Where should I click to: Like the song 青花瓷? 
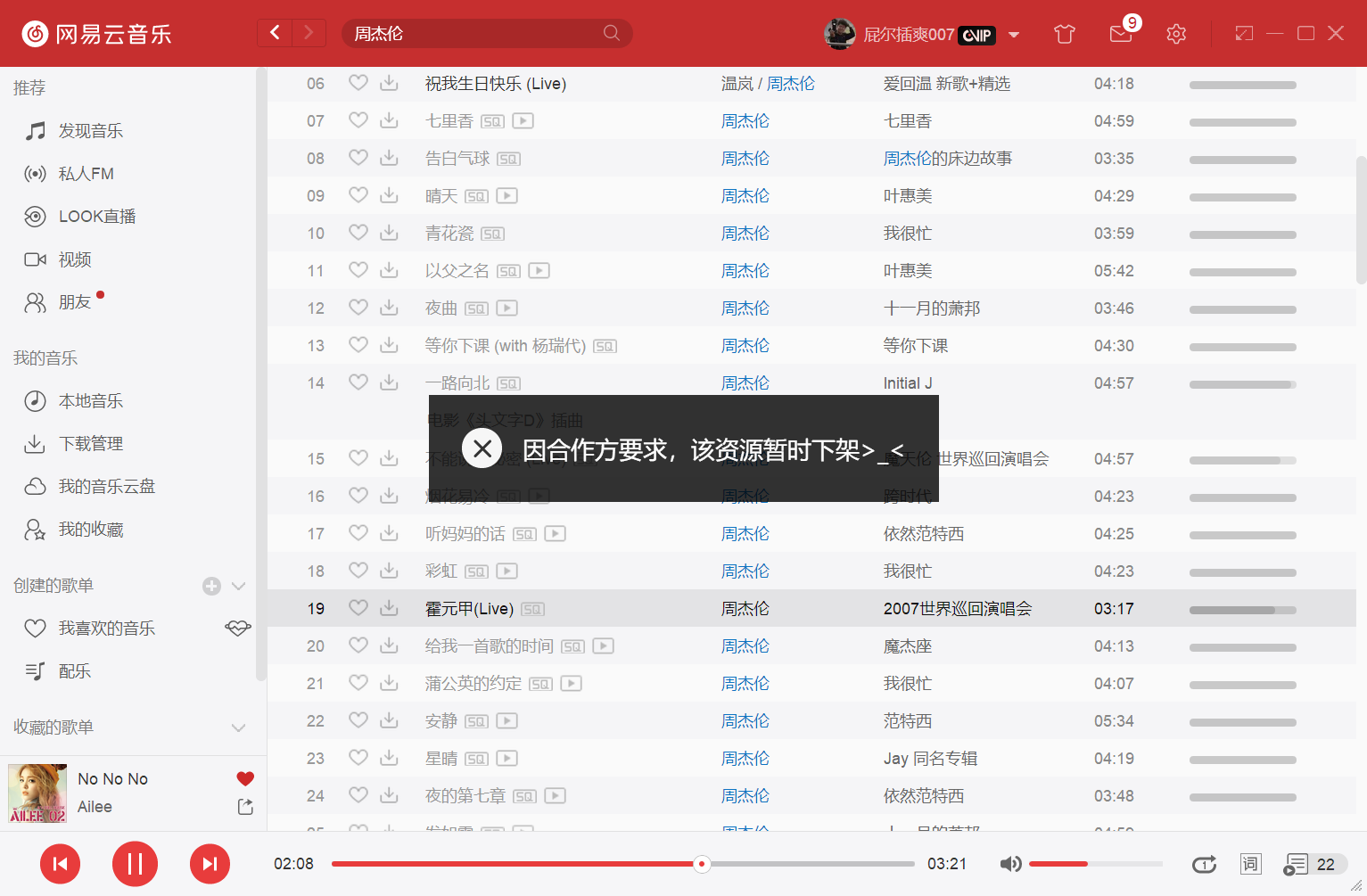(358, 232)
